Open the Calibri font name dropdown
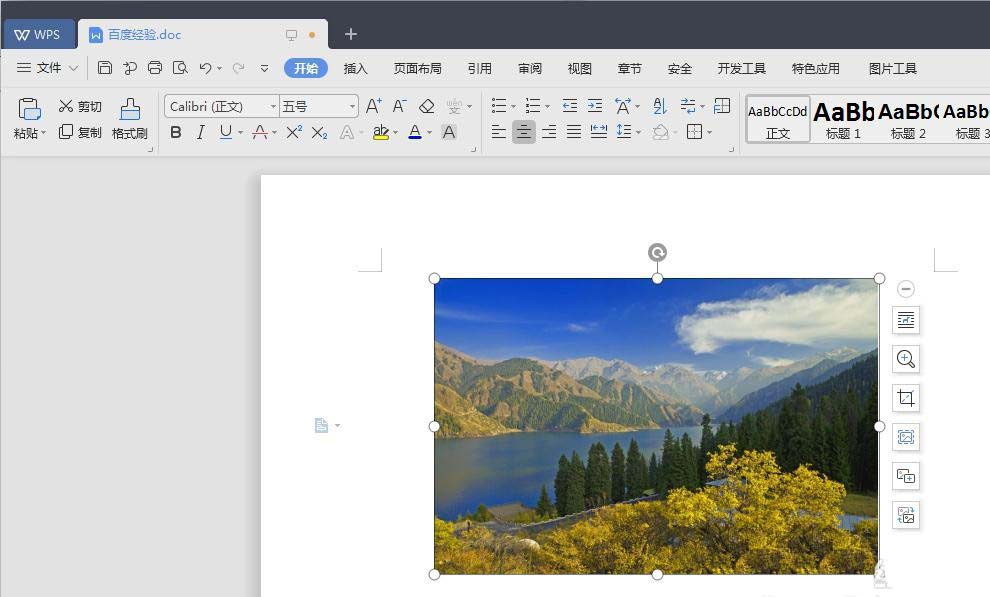 (273, 106)
